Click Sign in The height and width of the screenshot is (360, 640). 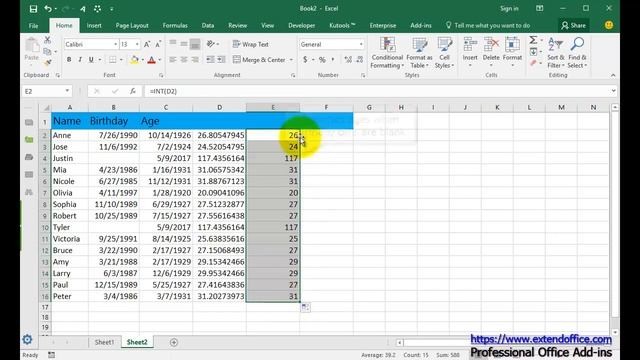pyautogui.click(x=509, y=9)
